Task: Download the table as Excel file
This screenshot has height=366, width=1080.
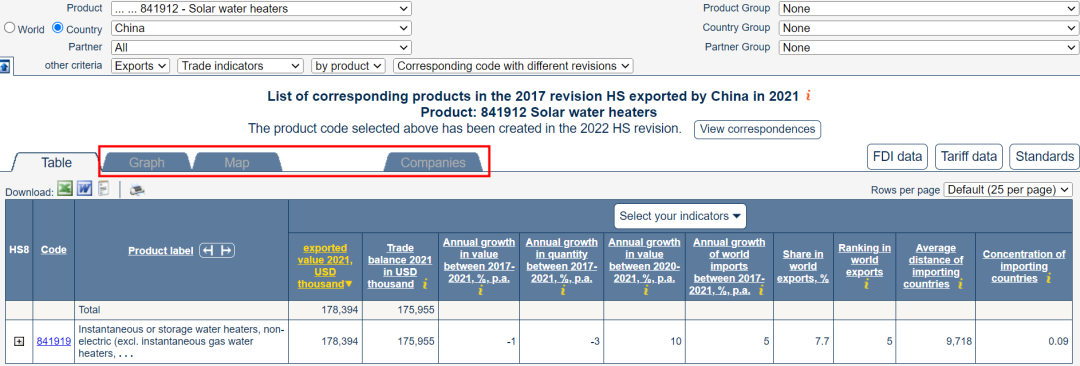Action: 65,189
